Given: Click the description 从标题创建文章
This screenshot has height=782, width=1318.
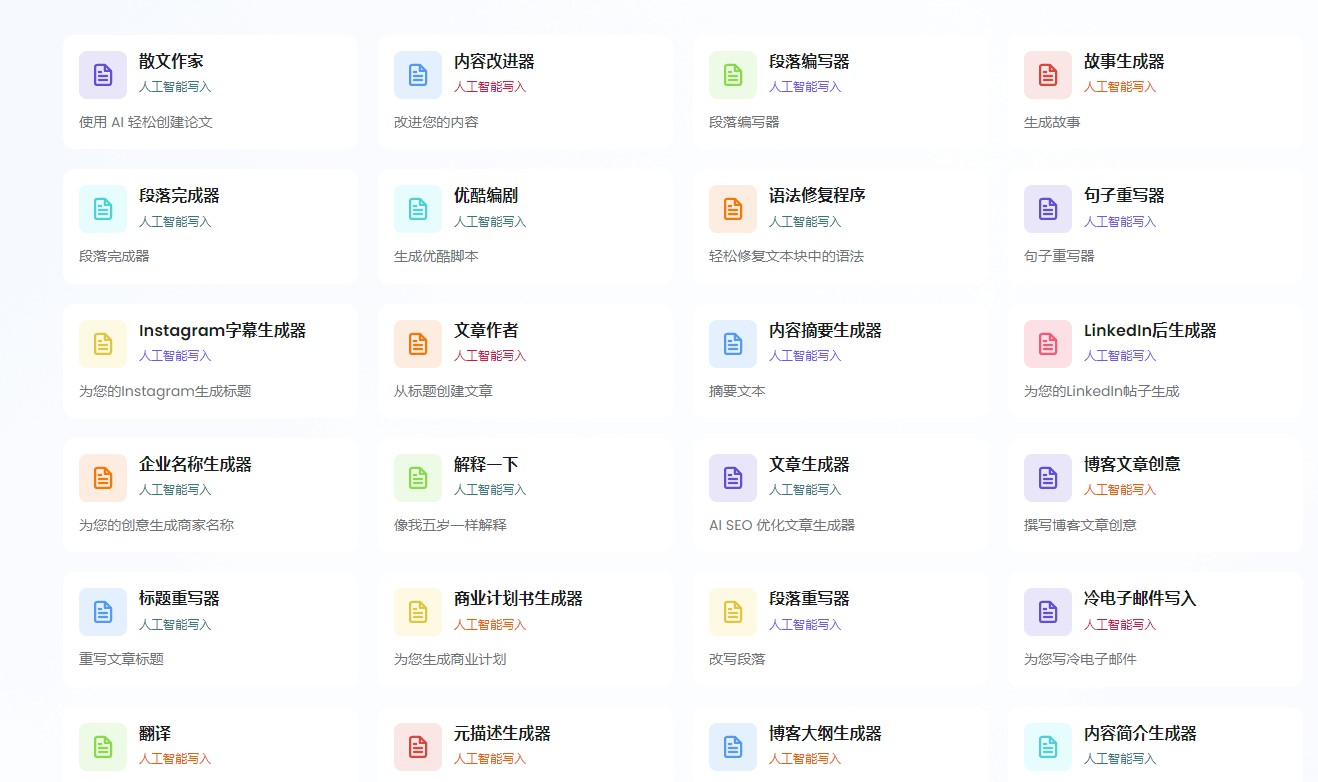Looking at the screenshot, I should click(443, 391).
